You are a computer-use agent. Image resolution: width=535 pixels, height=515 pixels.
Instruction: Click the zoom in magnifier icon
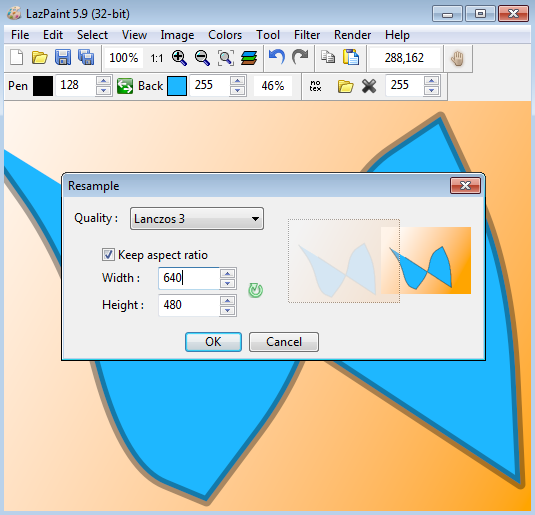tap(179, 58)
